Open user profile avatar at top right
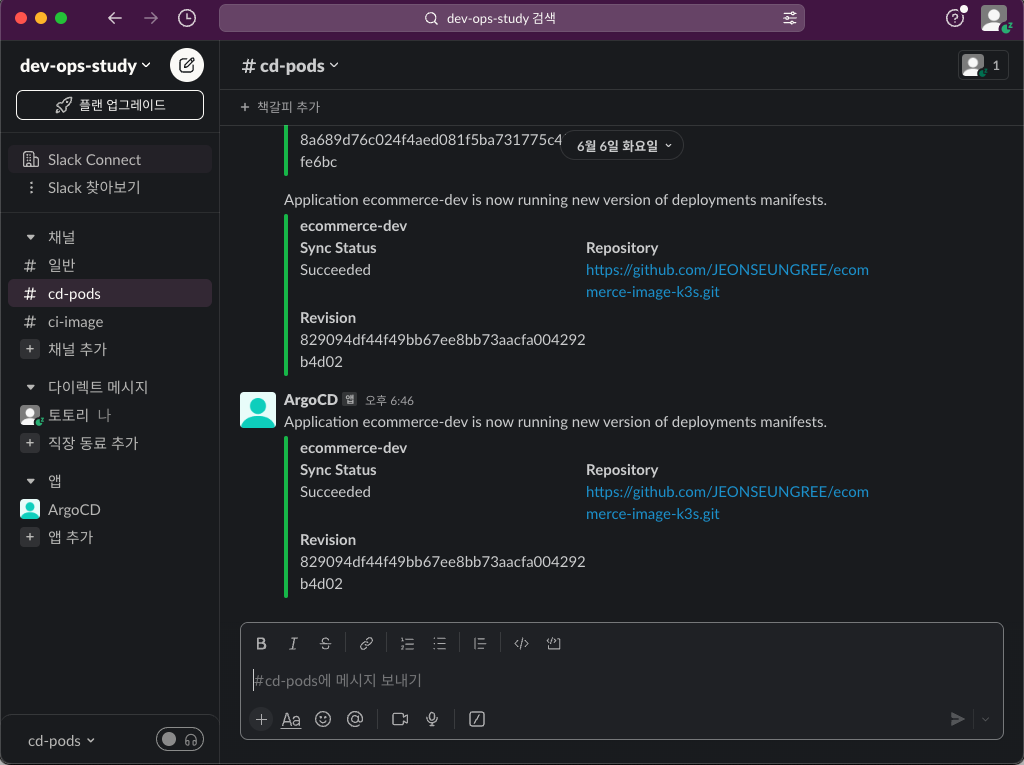Image resolution: width=1024 pixels, height=765 pixels. 994,18
